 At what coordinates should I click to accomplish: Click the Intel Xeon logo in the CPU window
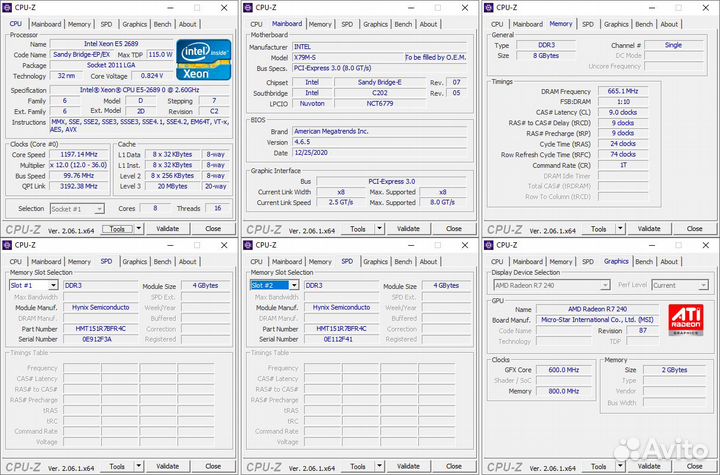203,60
